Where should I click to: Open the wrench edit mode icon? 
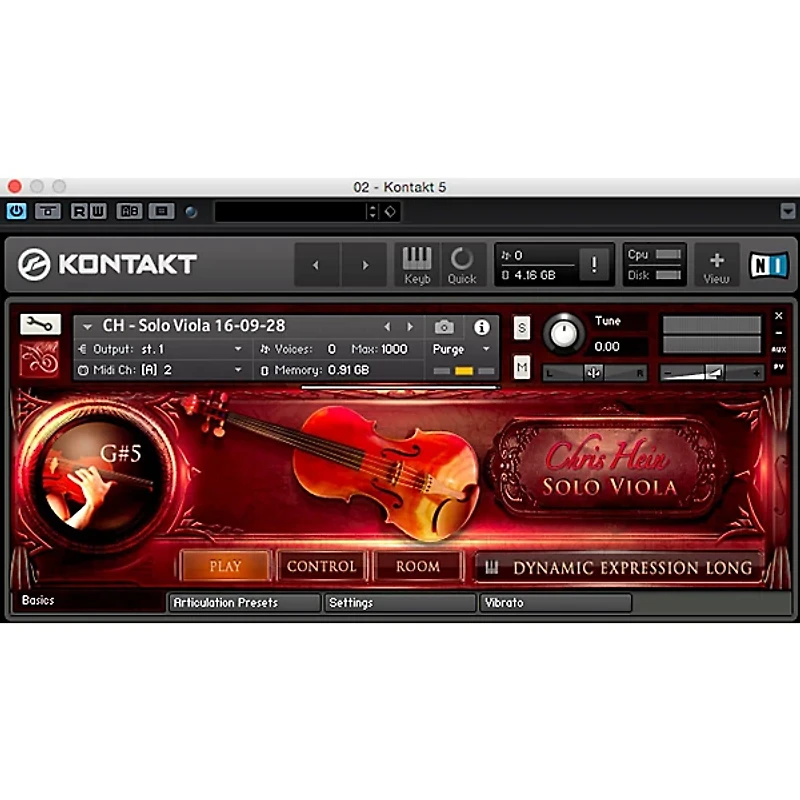point(40,325)
